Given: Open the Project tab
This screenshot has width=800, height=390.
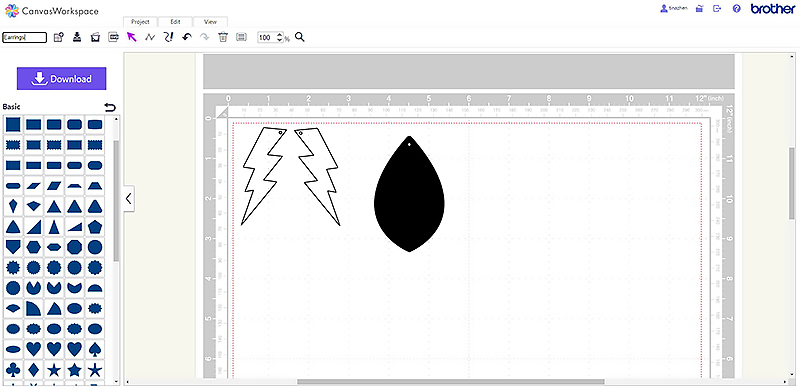Looking at the screenshot, I should point(140,22).
